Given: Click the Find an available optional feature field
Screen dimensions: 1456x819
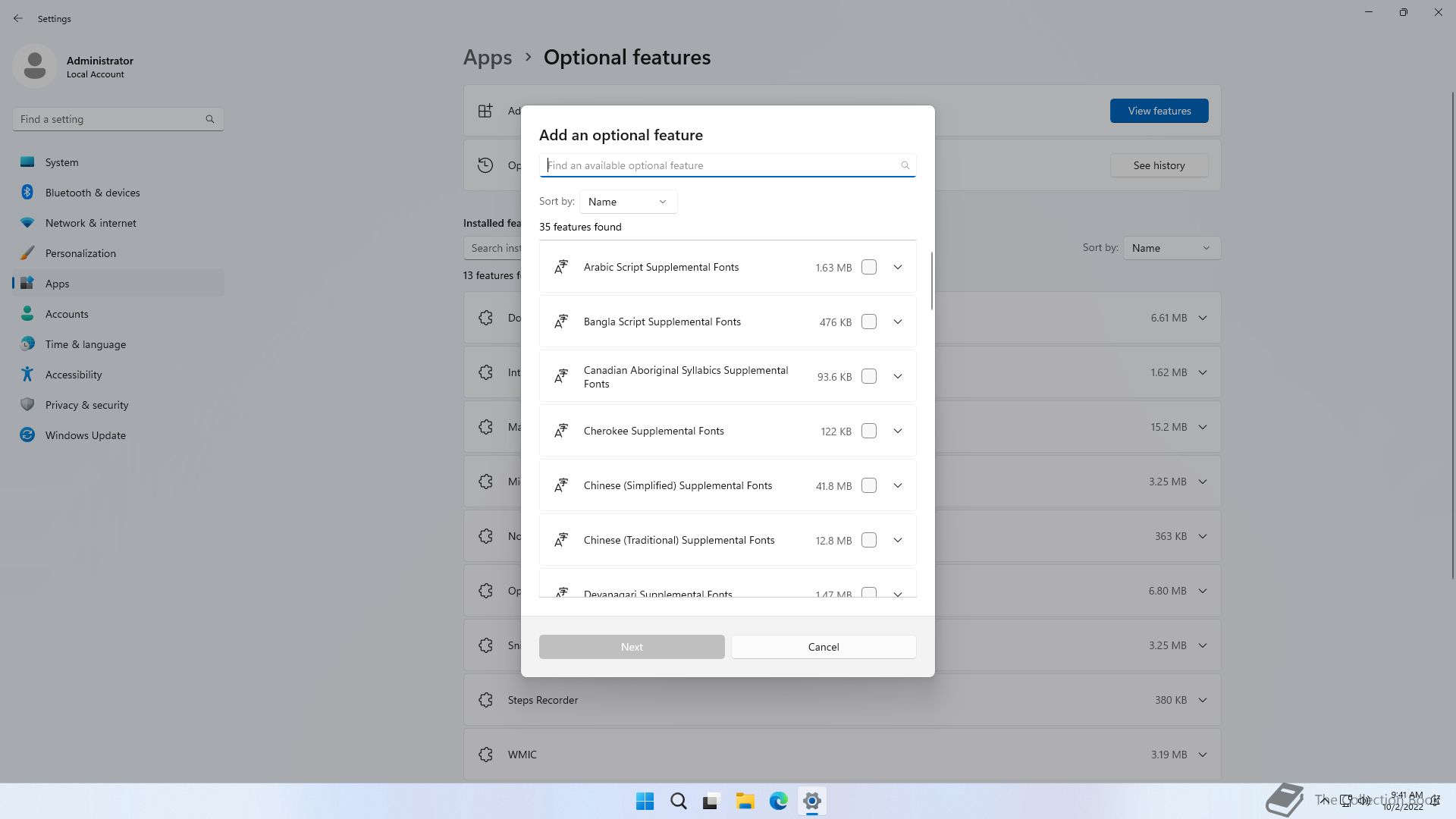Looking at the screenshot, I should (720, 165).
